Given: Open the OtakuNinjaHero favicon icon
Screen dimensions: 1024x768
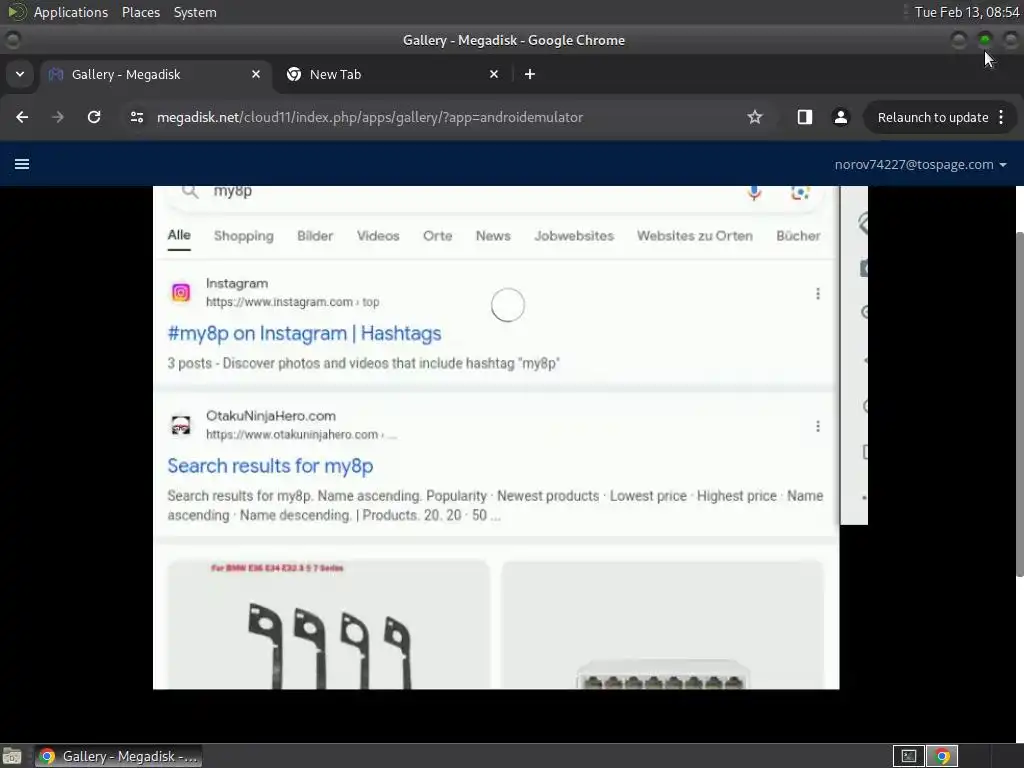Looking at the screenshot, I should [x=181, y=425].
